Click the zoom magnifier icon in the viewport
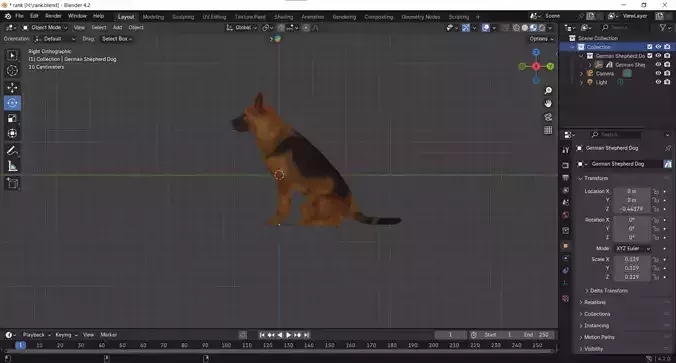 click(548, 91)
